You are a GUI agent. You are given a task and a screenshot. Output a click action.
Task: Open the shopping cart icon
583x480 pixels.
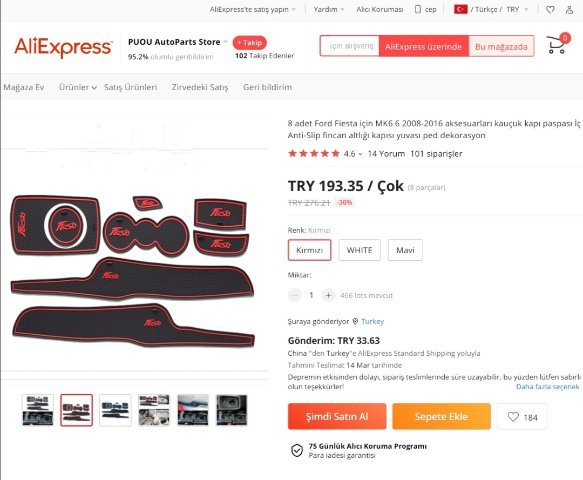click(556, 45)
